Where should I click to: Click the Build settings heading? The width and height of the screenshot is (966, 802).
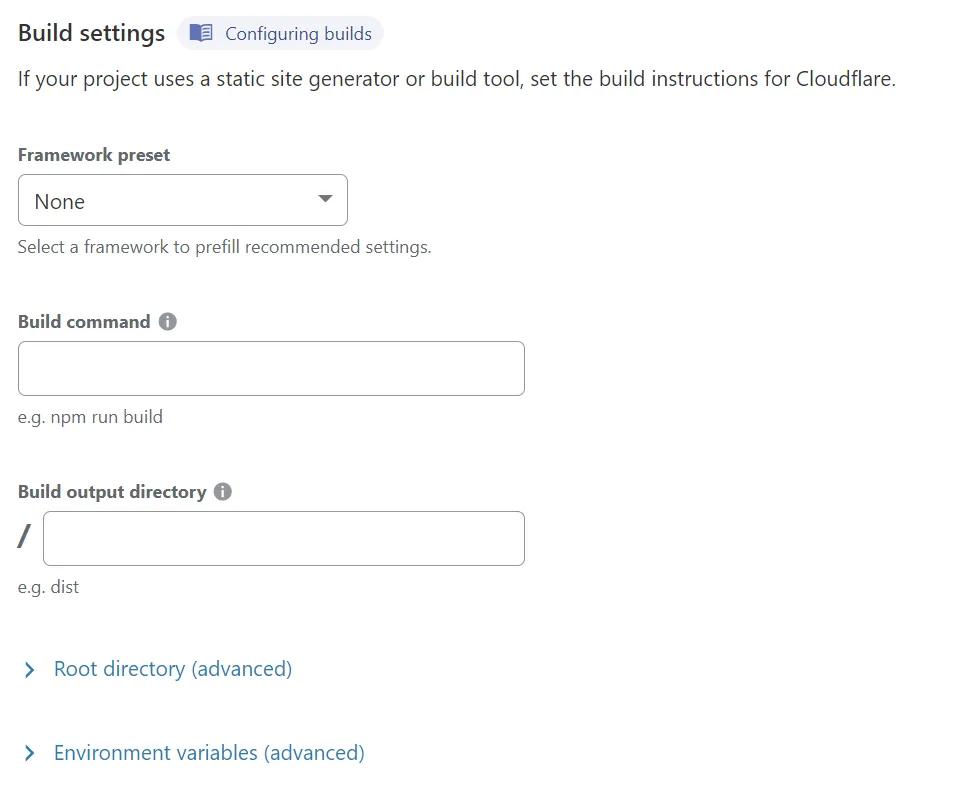coord(91,32)
